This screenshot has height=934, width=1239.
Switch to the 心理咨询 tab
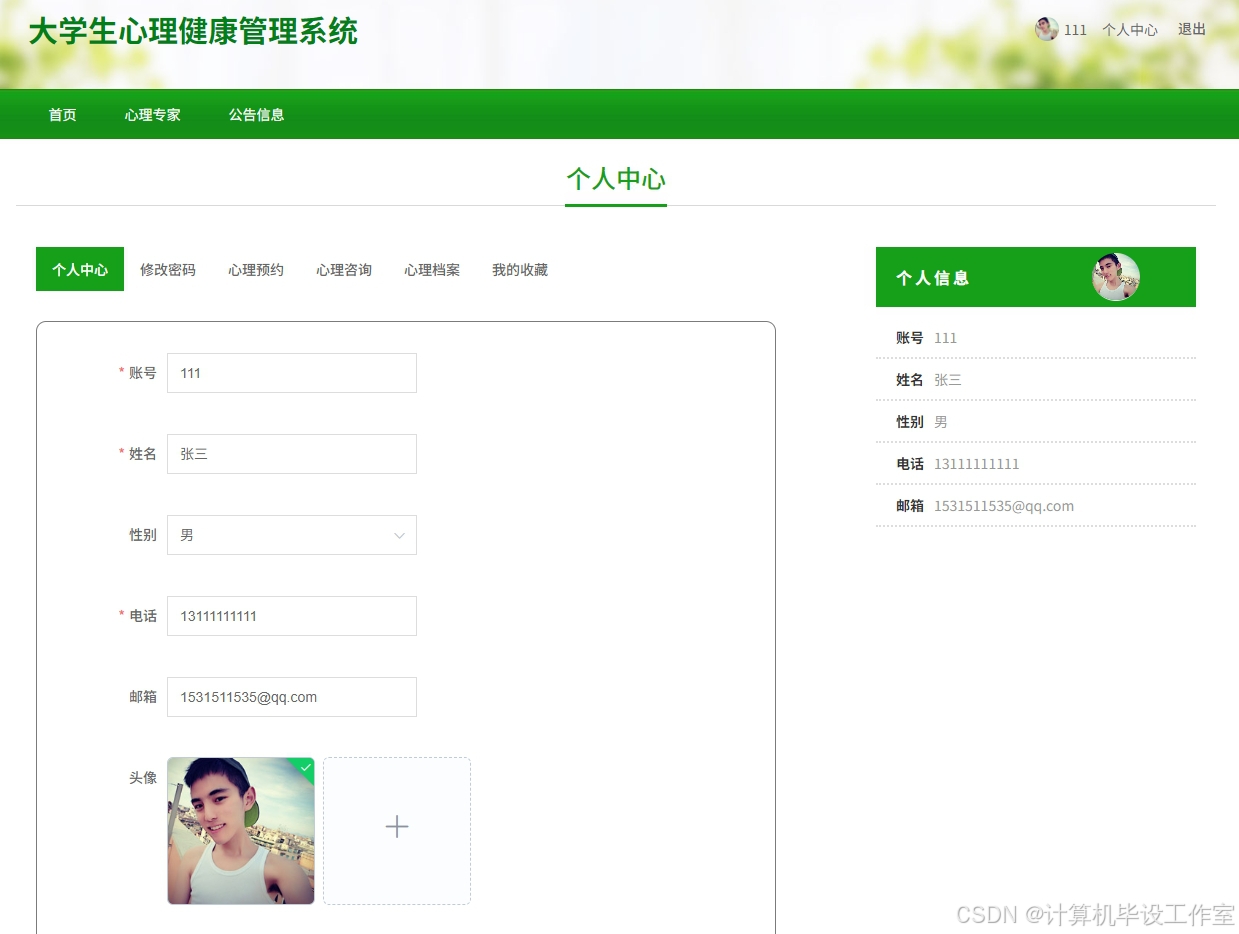pos(343,269)
